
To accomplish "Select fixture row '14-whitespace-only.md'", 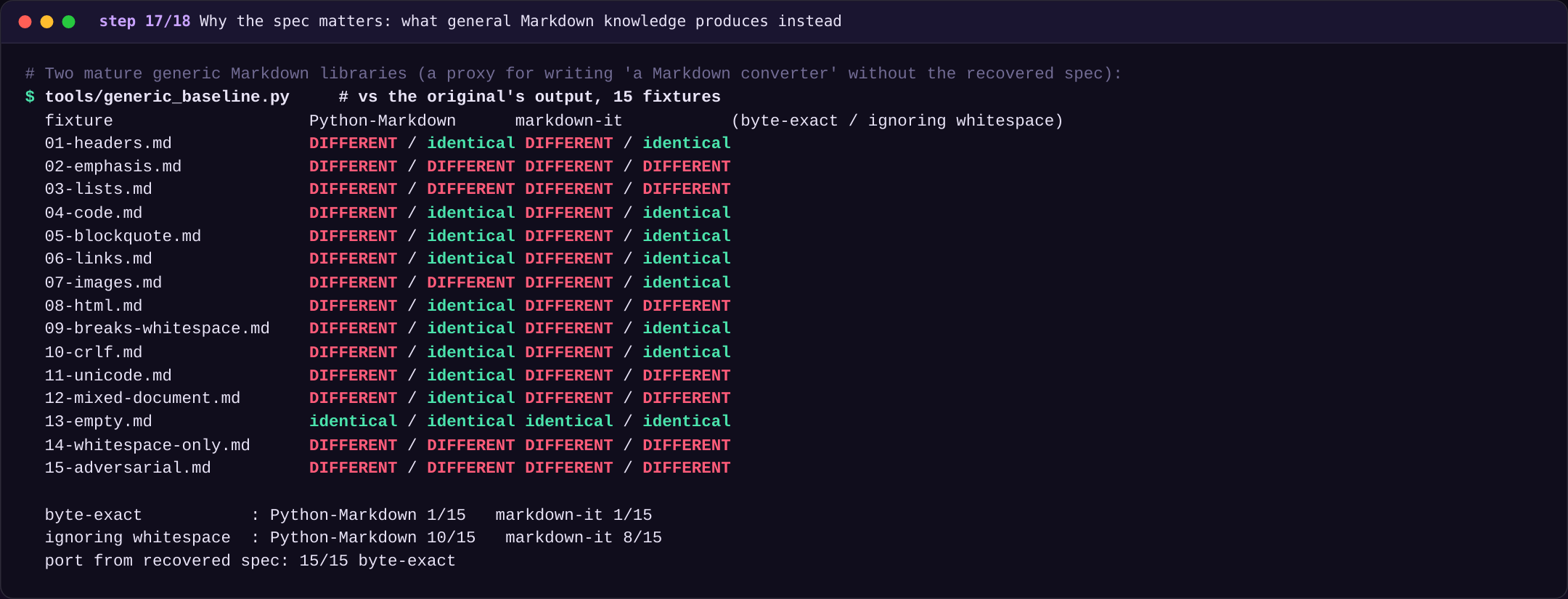I will 388,445.
